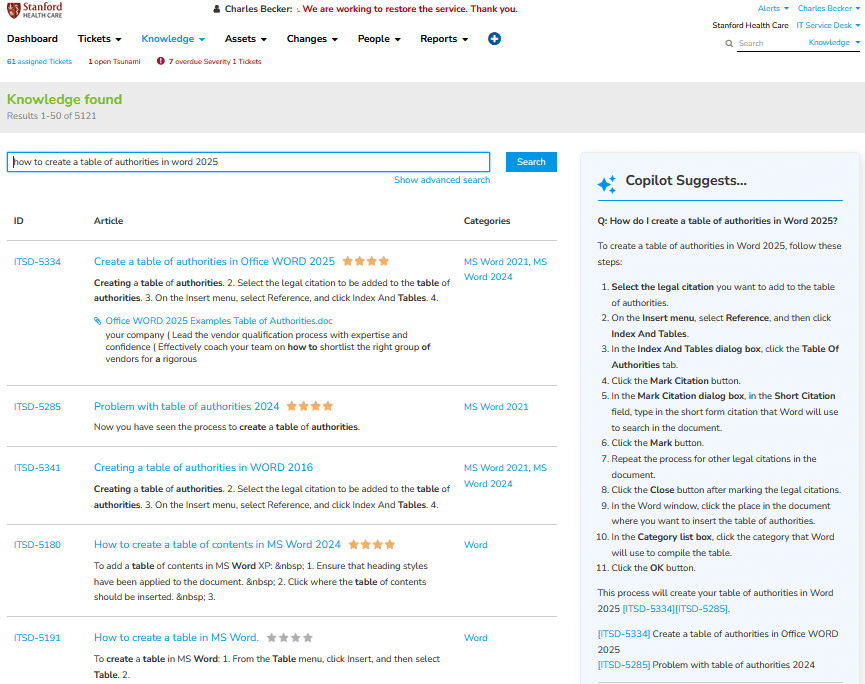Open ITSD-5285 reference below Copilot answer
Image resolution: width=865 pixels, height=684 pixels.
[624, 665]
